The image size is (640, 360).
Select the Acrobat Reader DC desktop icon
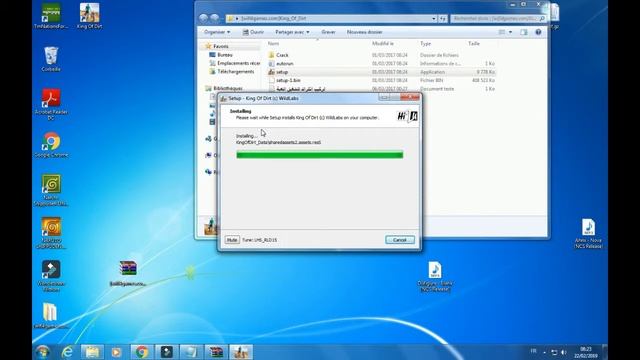(51, 104)
